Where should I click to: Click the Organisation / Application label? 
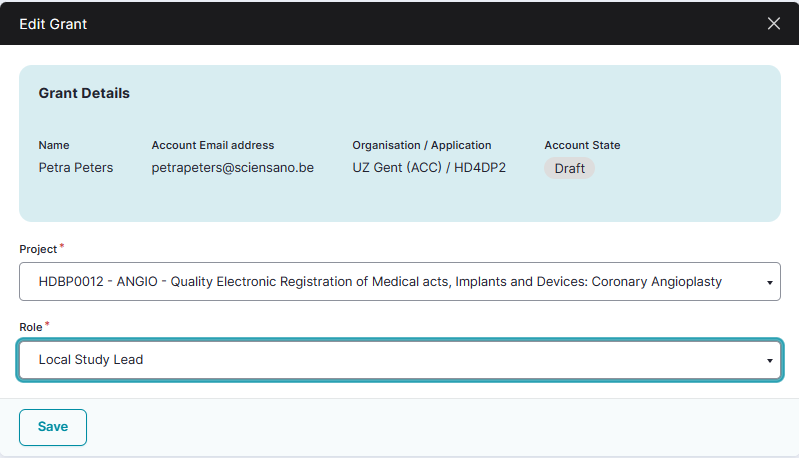(422, 145)
